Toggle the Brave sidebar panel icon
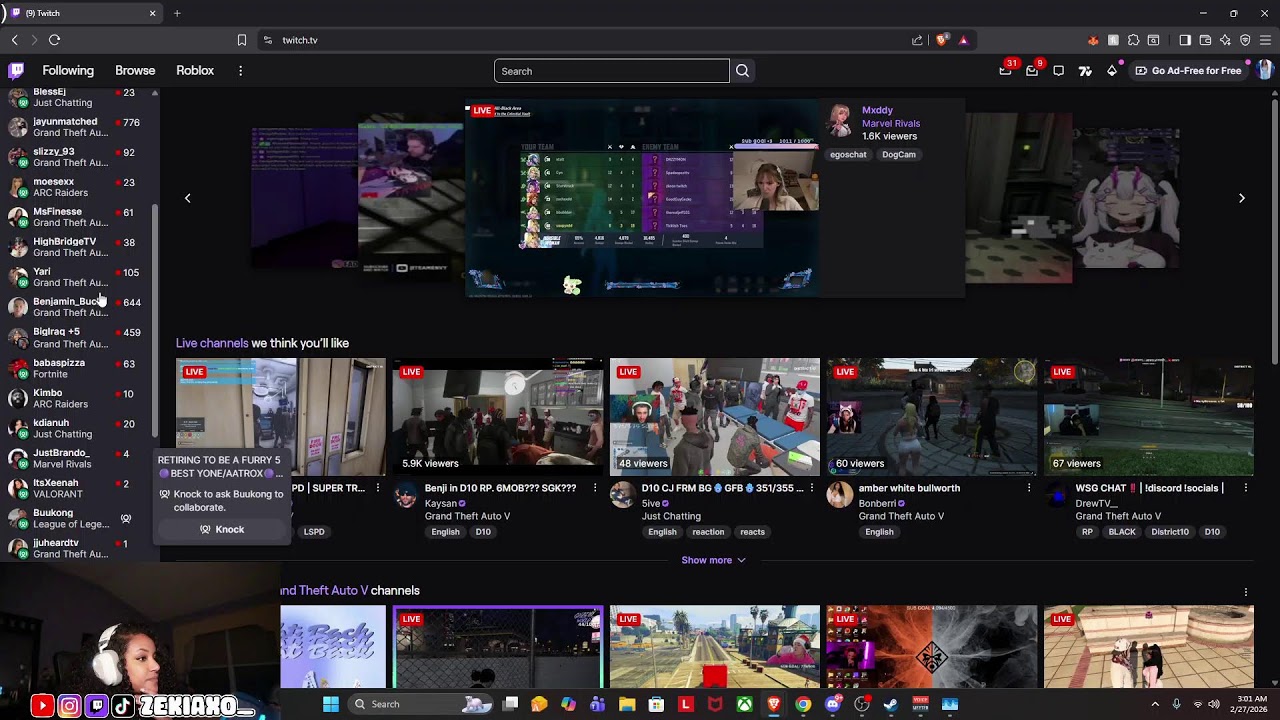This screenshot has width=1280, height=720. click(x=1185, y=40)
